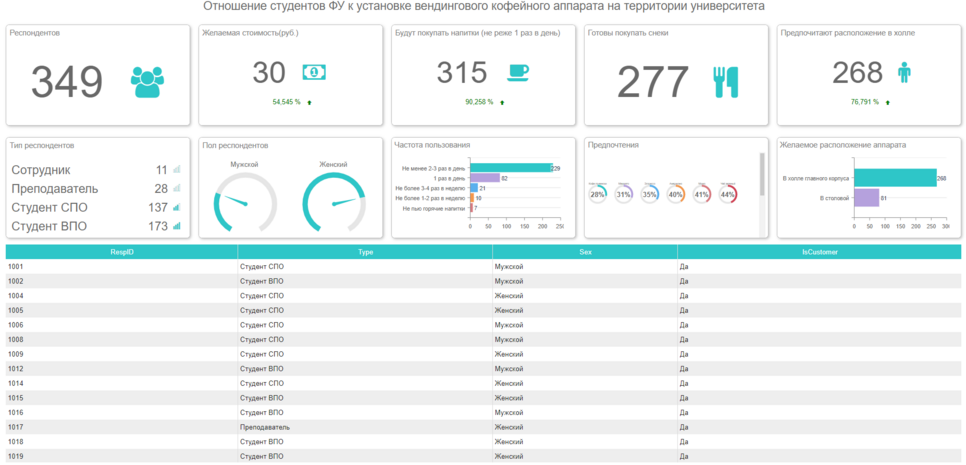Select the Мужской gender gauge
Image resolution: width=966 pixels, height=465 pixels.
point(245,201)
